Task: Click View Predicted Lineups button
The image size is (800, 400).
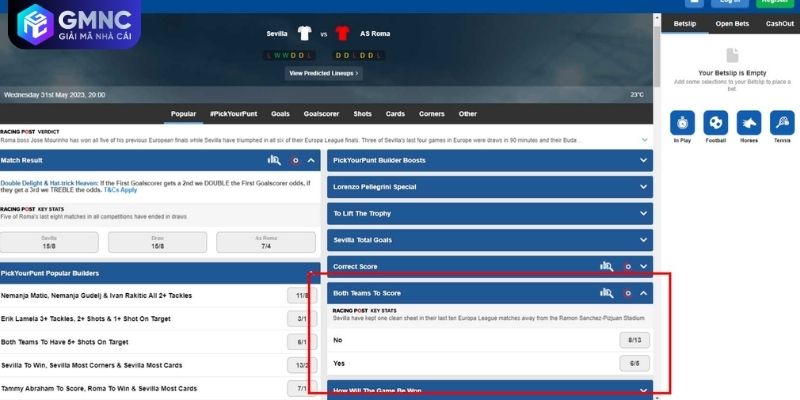Action: pos(324,73)
